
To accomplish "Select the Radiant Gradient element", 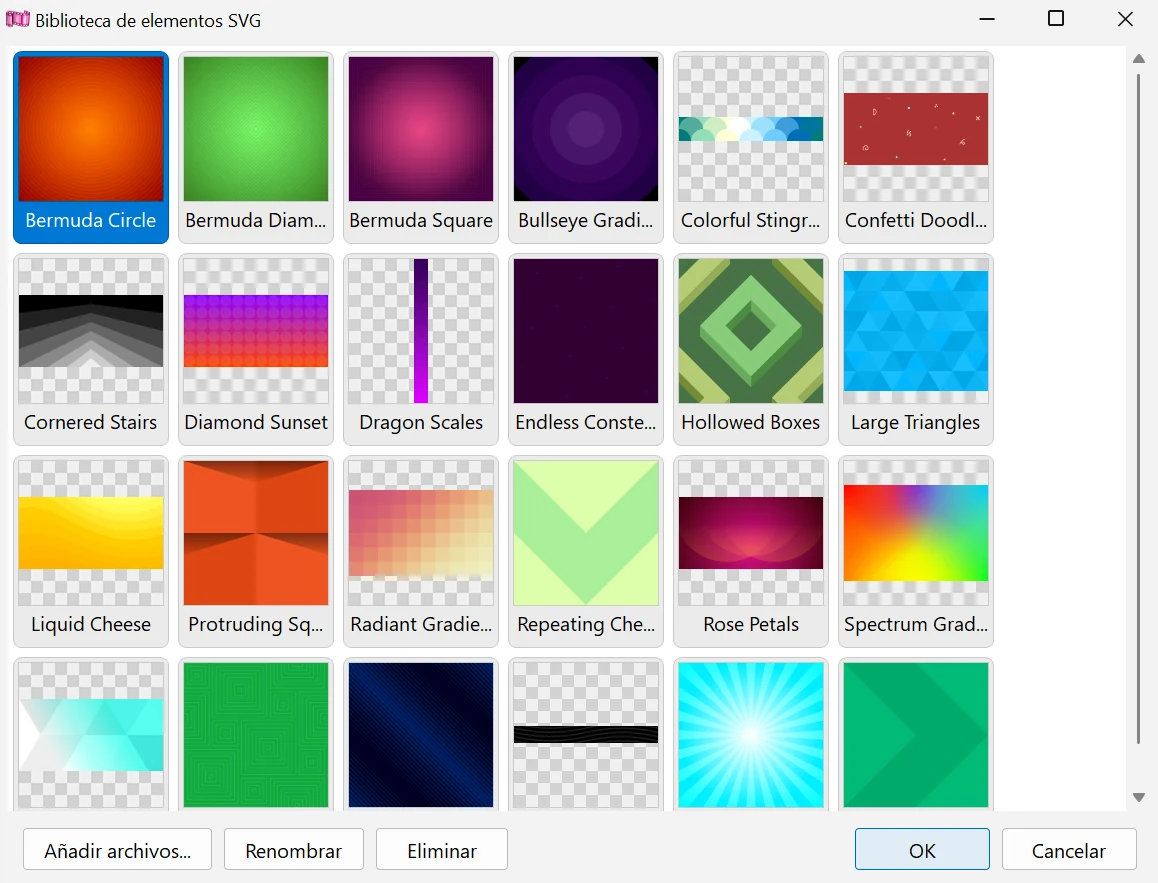I will [421, 552].
